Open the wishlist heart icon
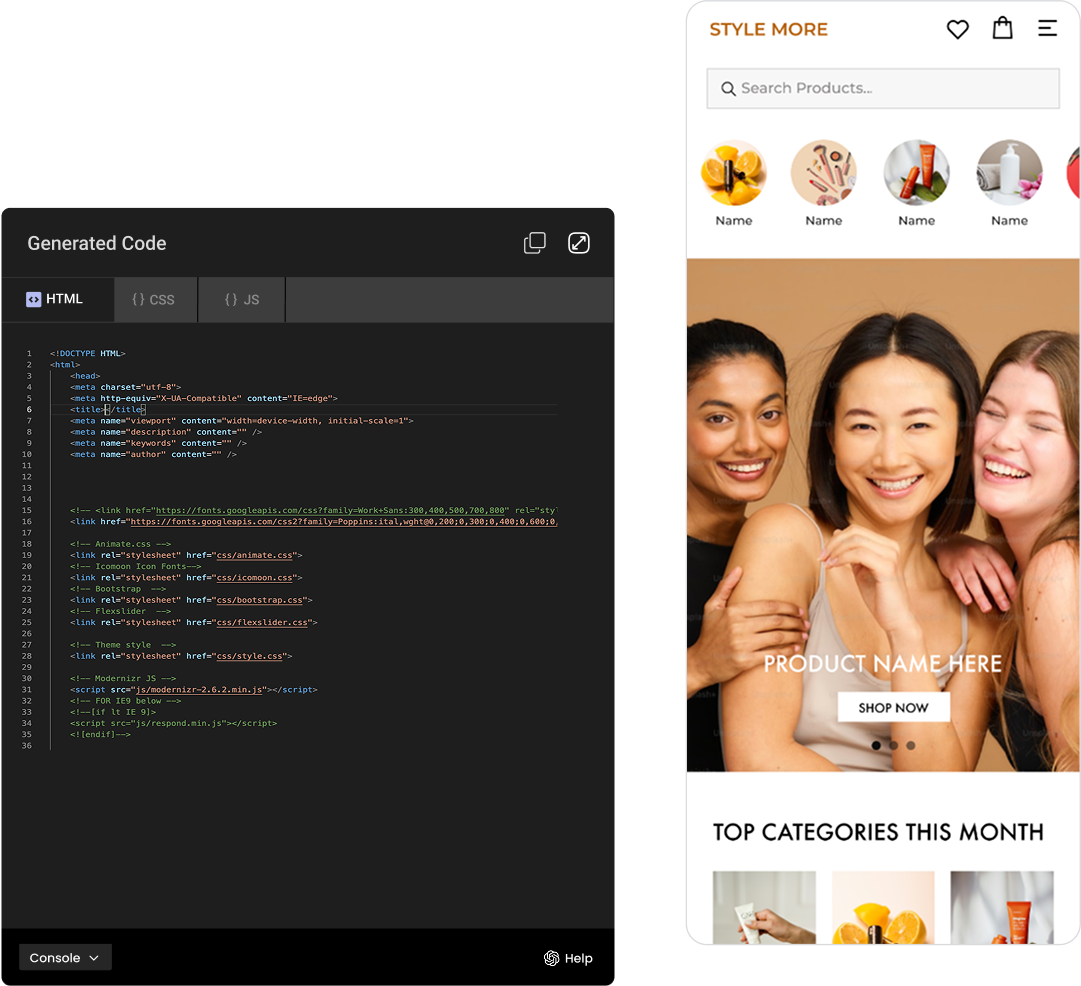 tap(957, 29)
